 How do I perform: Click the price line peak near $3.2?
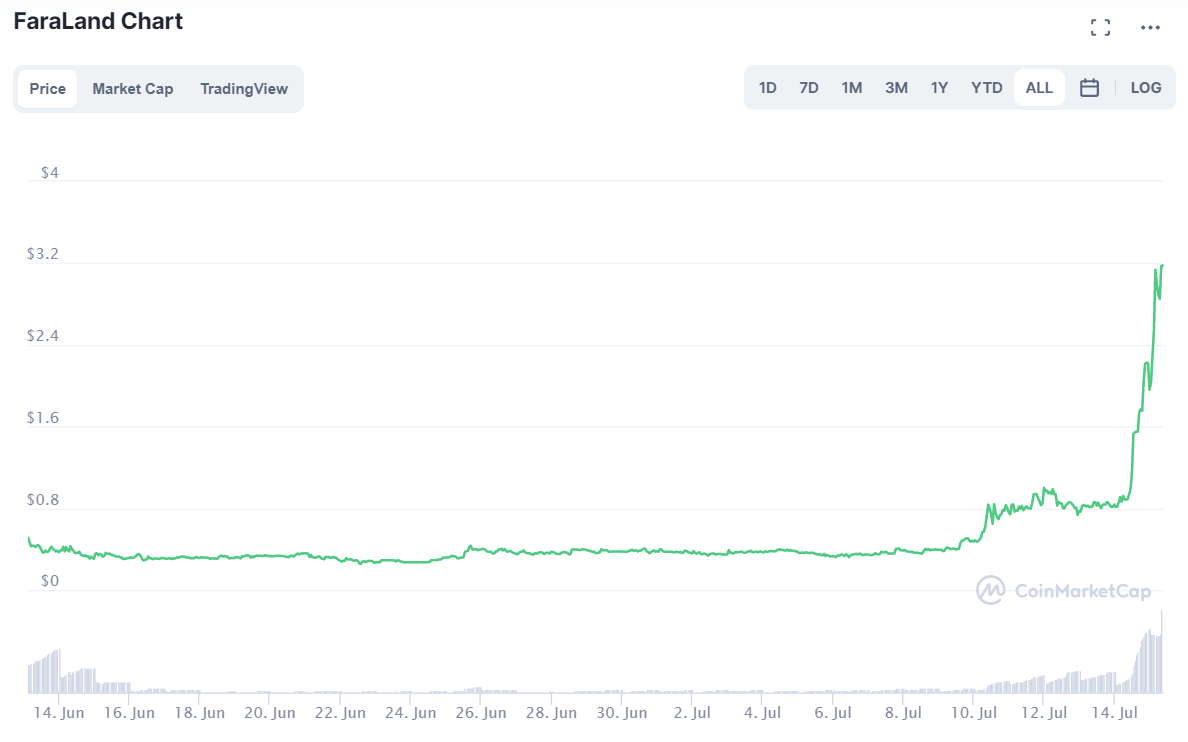click(x=1162, y=265)
